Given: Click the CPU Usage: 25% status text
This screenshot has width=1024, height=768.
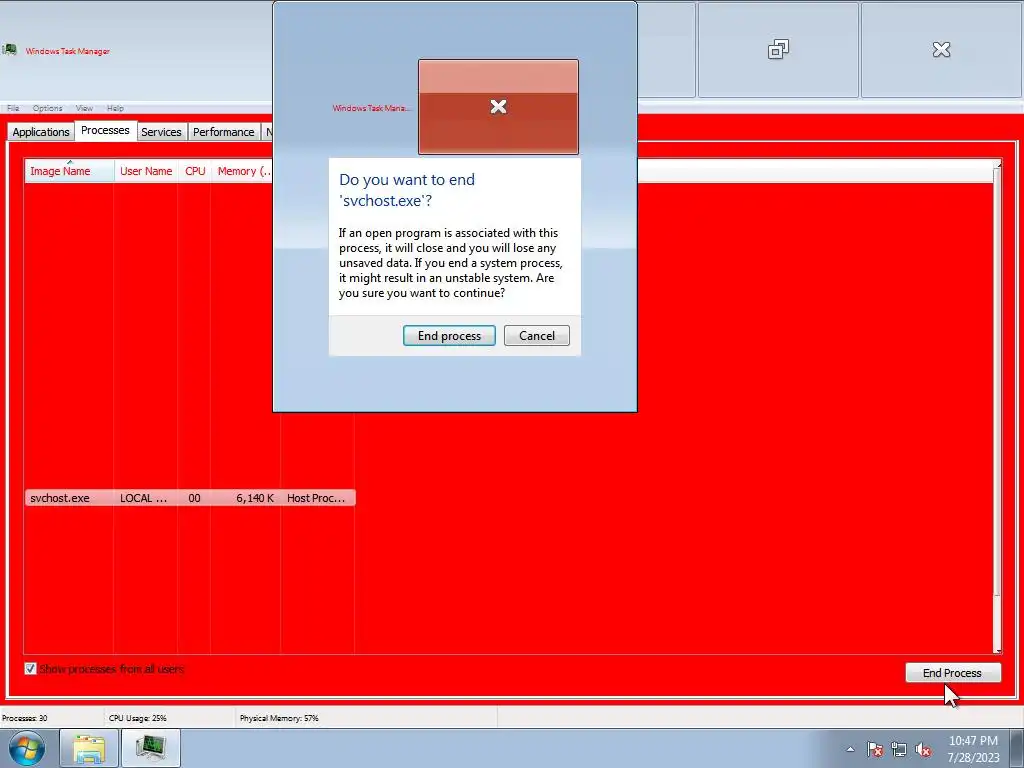Looking at the screenshot, I should pyautogui.click(x=138, y=718).
